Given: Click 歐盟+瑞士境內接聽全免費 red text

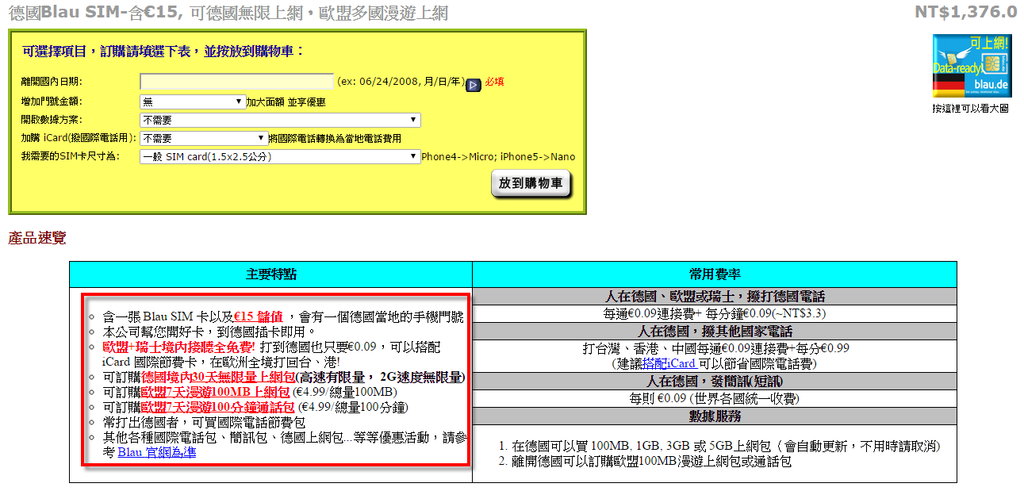Looking at the screenshot, I should tap(179, 347).
